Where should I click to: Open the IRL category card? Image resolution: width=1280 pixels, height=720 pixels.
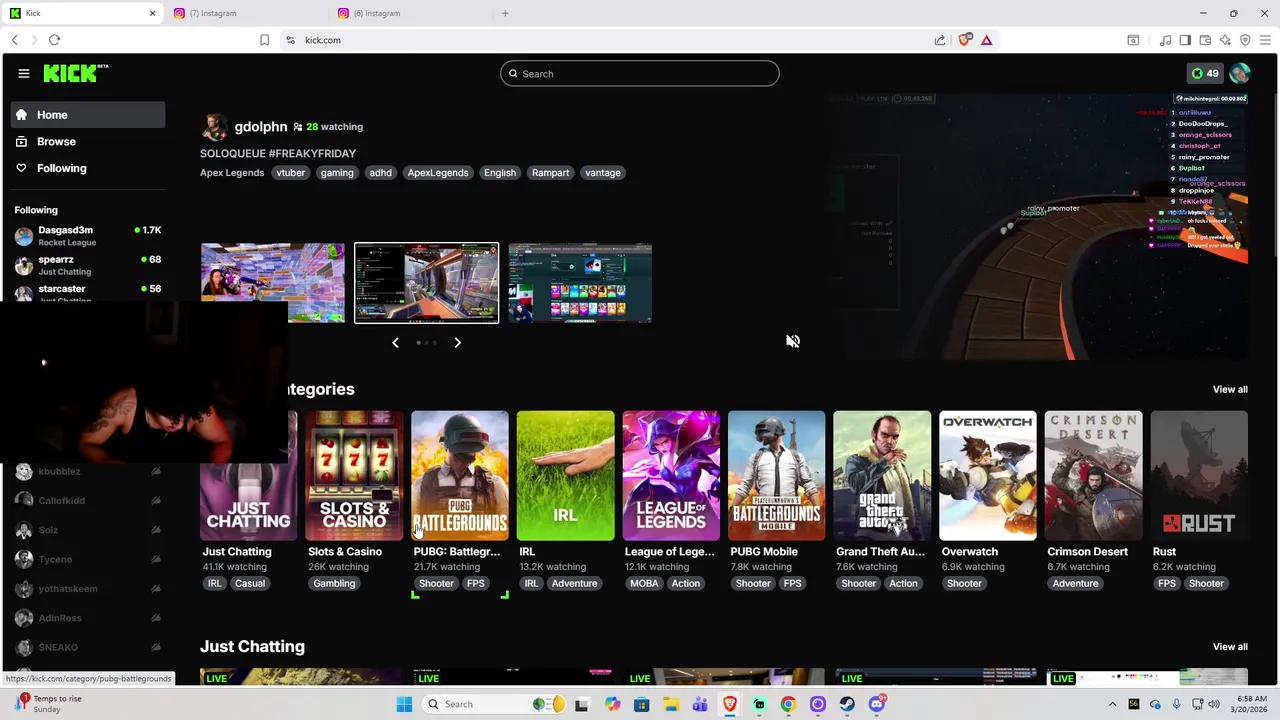[565, 476]
